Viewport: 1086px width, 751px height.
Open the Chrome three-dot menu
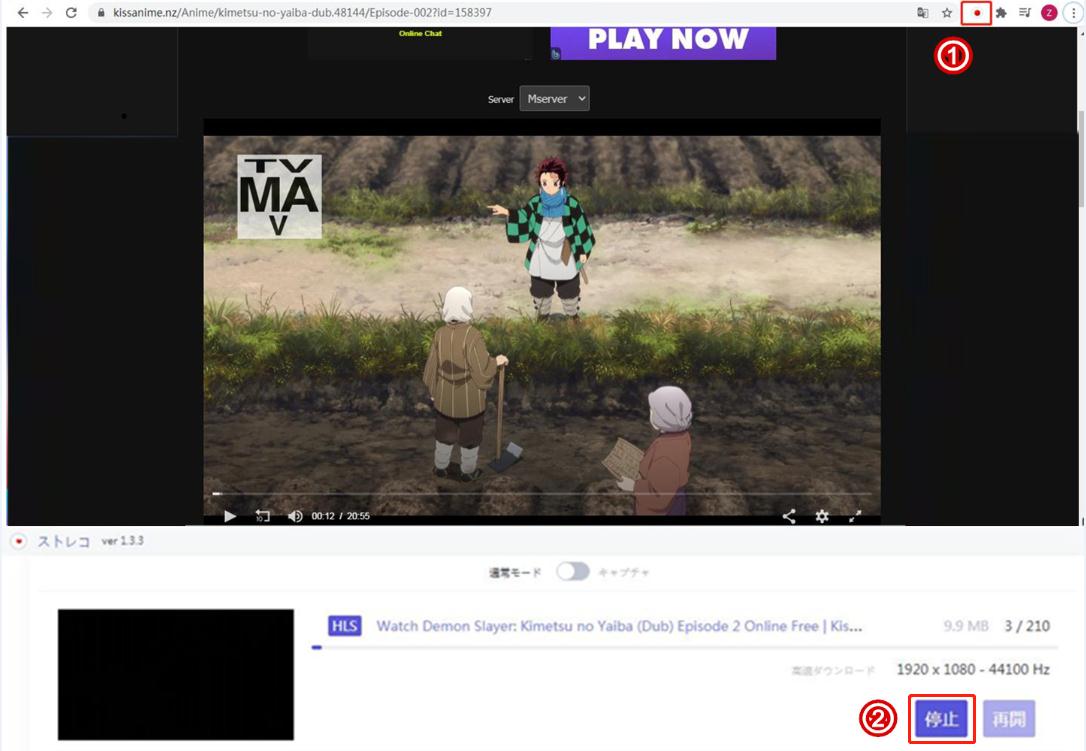click(1074, 12)
